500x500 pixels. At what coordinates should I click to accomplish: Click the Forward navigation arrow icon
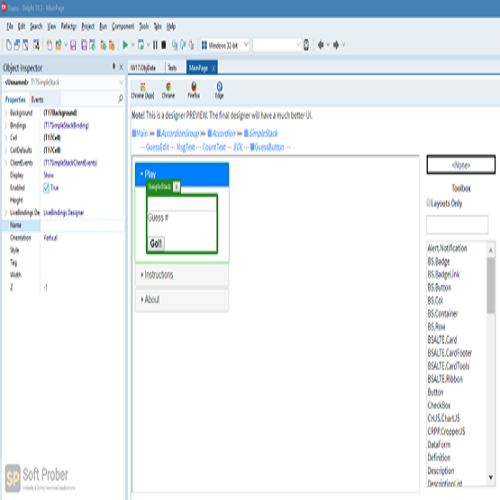coord(336,45)
